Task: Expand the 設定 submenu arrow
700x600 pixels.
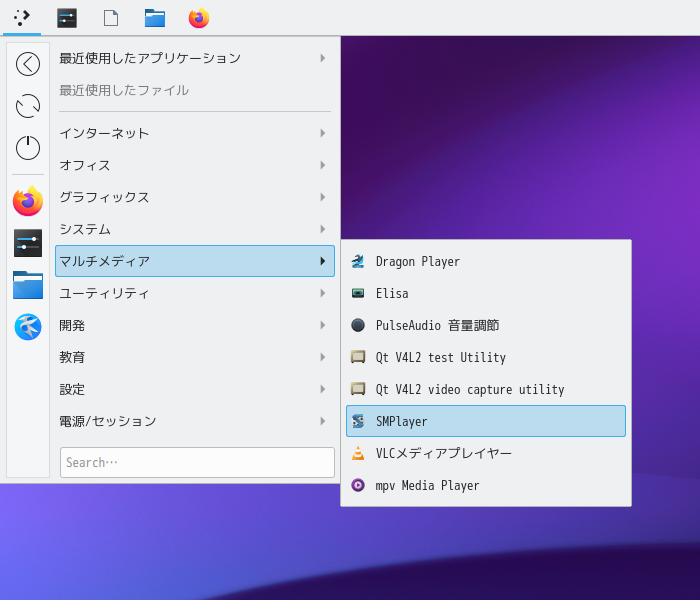Action: pyautogui.click(x=323, y=389)
